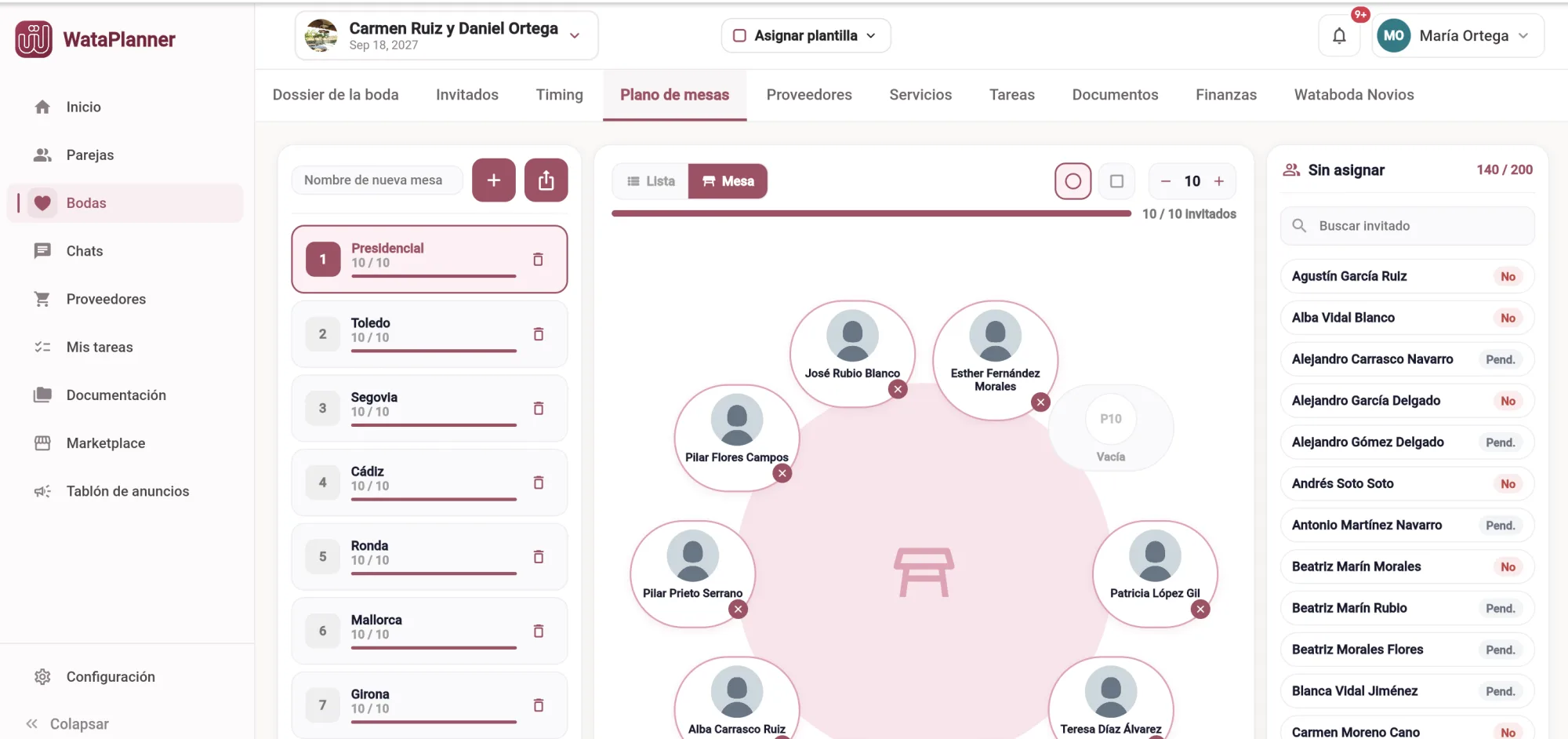Image resolution: width=1568 pixels, height=739 pixels.
Task: Open the Proveedores tab
Action: point(809,95)
